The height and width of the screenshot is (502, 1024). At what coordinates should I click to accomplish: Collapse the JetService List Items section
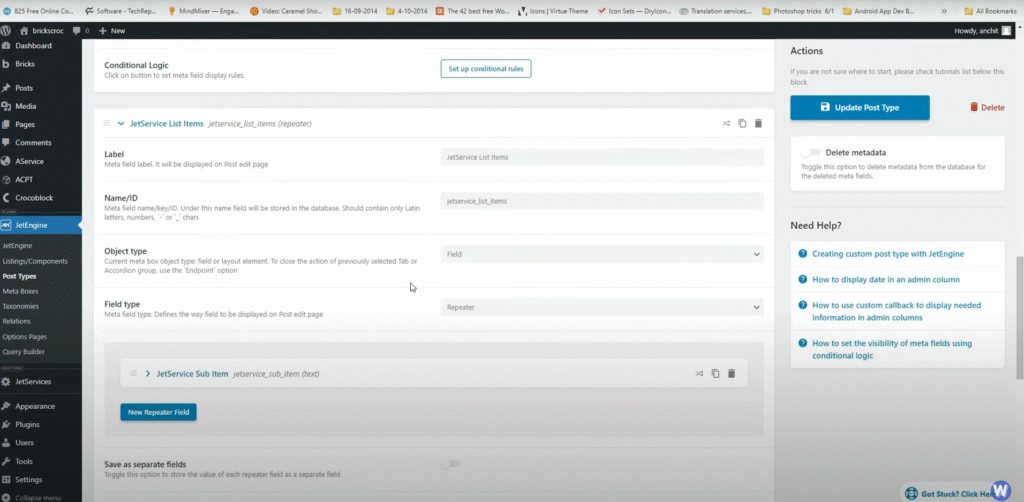pyautogui.click(x=121, y=123)
